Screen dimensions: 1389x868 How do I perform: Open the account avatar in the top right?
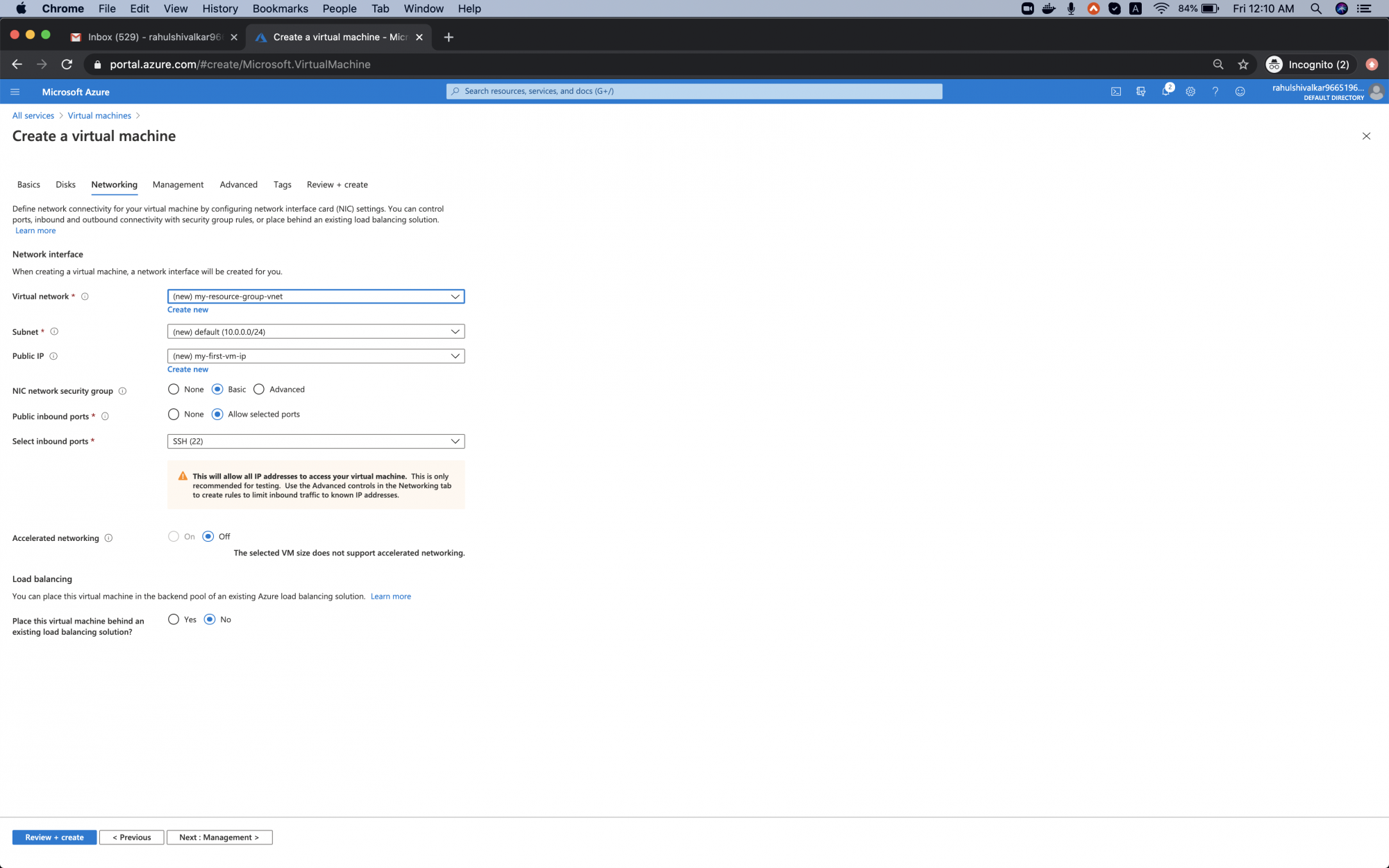click(x=1376, y=92)
